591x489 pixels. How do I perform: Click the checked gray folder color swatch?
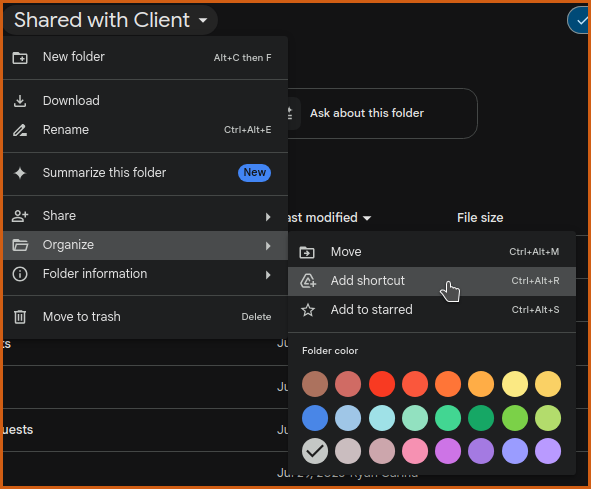click(315, 451)
